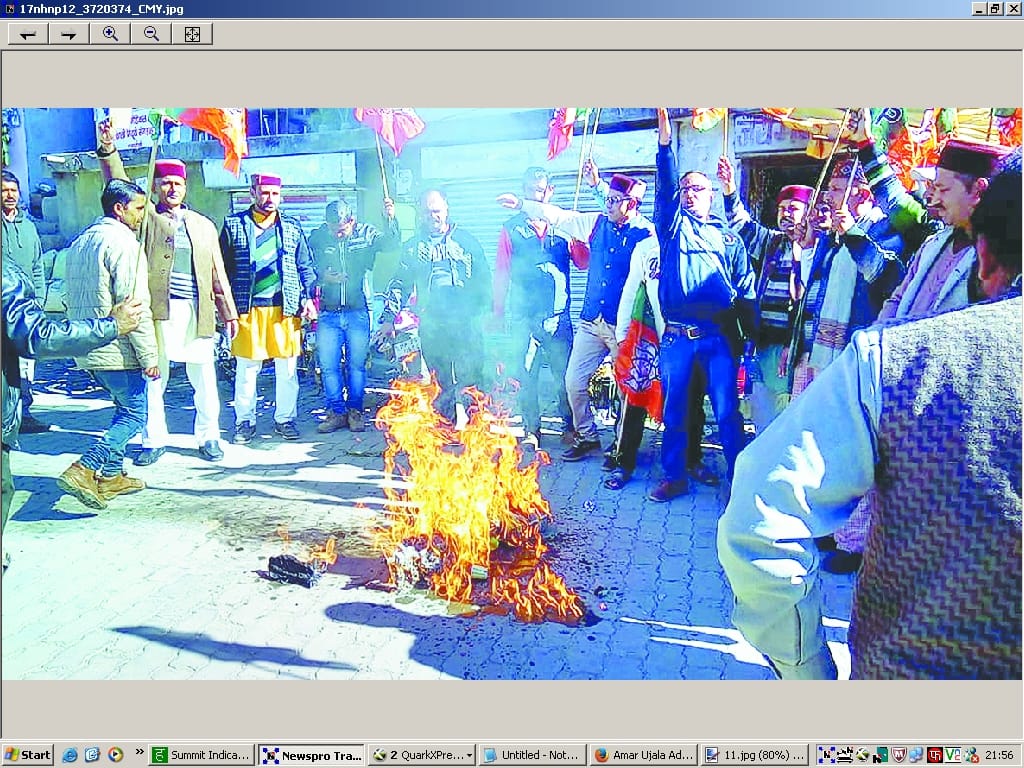Click the fit-to-window tool icon
This screenshot has width=1024, height=768.
click(x=192, y=34)
